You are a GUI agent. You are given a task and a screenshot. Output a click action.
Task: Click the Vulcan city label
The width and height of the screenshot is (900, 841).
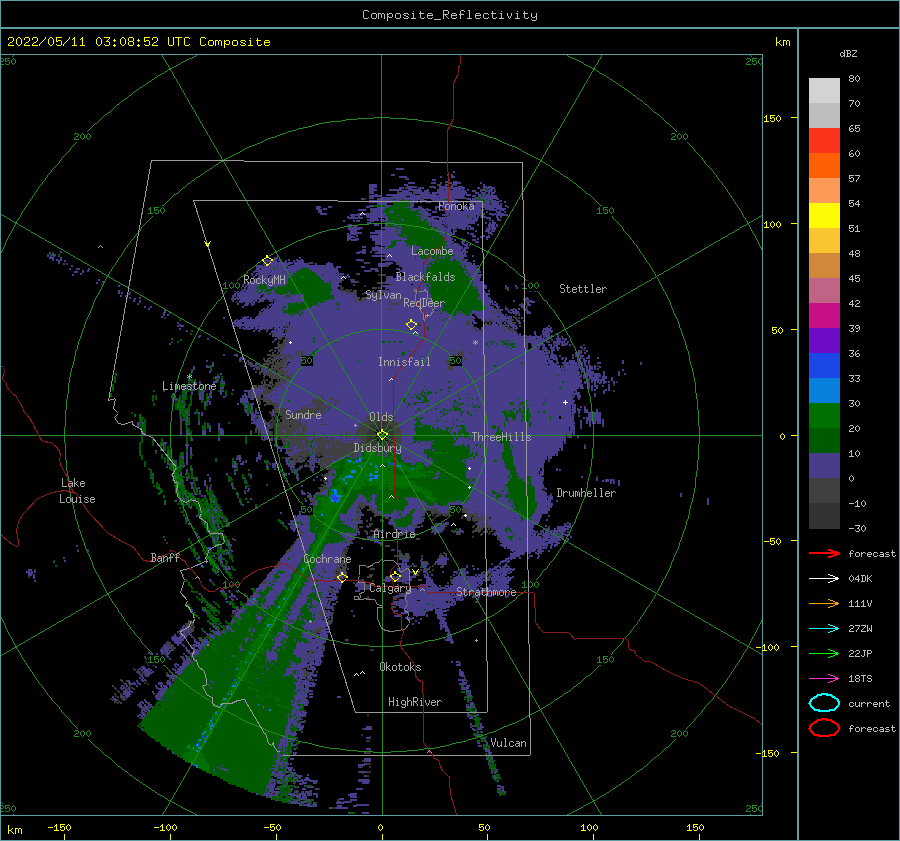pos(509,743)
